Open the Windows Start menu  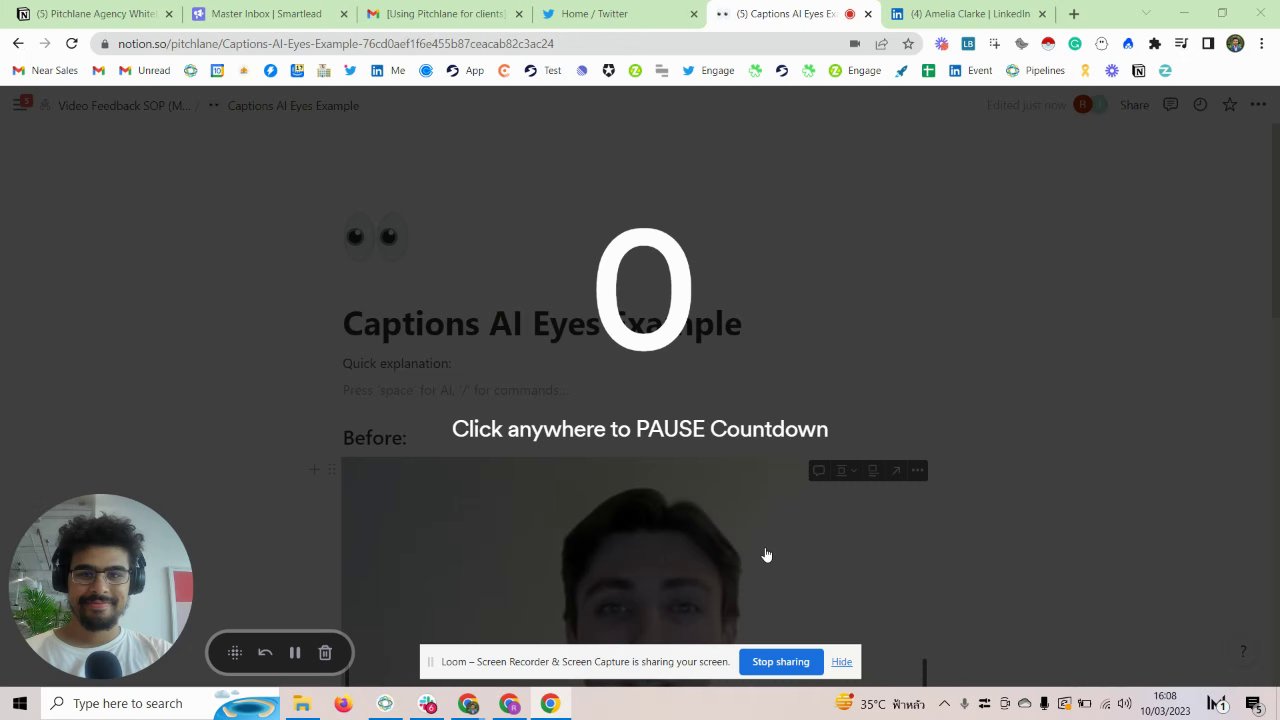[20, 704]
